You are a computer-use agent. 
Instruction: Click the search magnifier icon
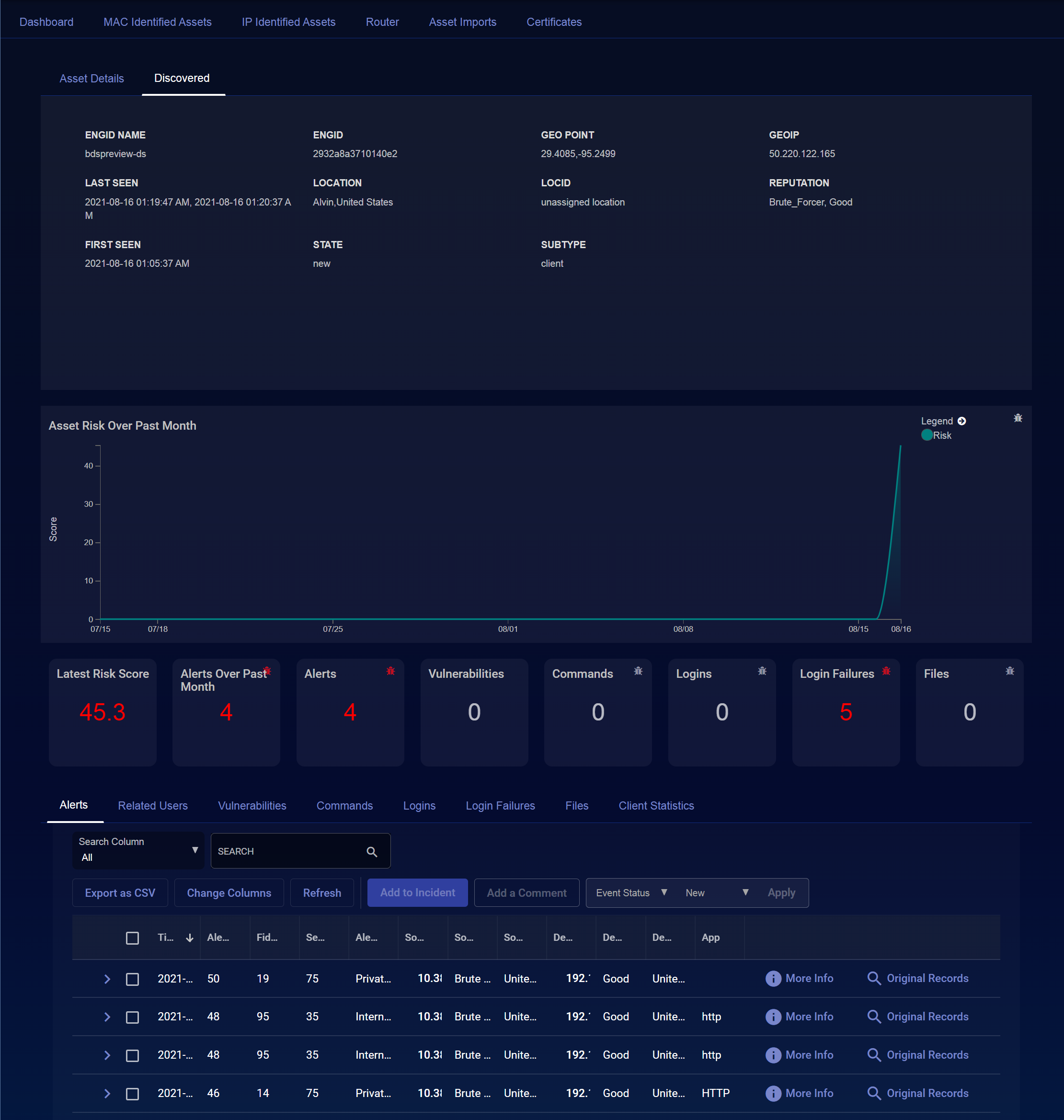coord(371,851)
